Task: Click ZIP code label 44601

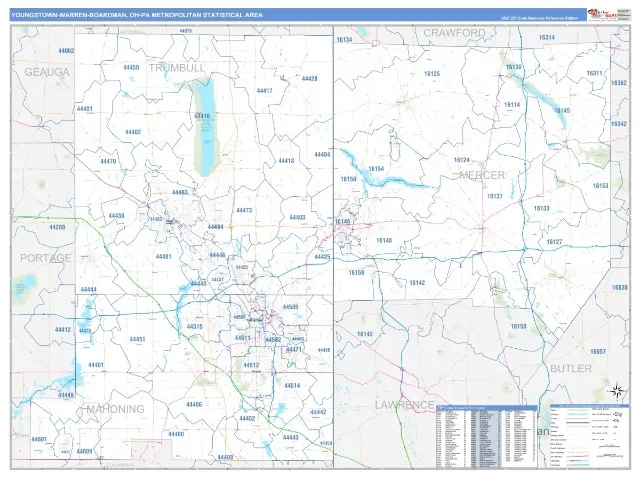Action: pyautogui.click(x=39, y=439)
